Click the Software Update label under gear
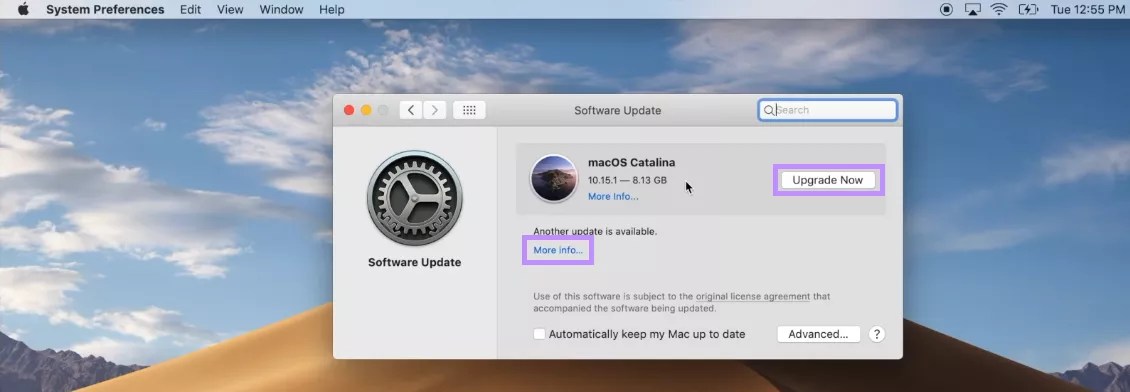The width and height of the screenshot is (1130, 392). click(x=414, y=262)
